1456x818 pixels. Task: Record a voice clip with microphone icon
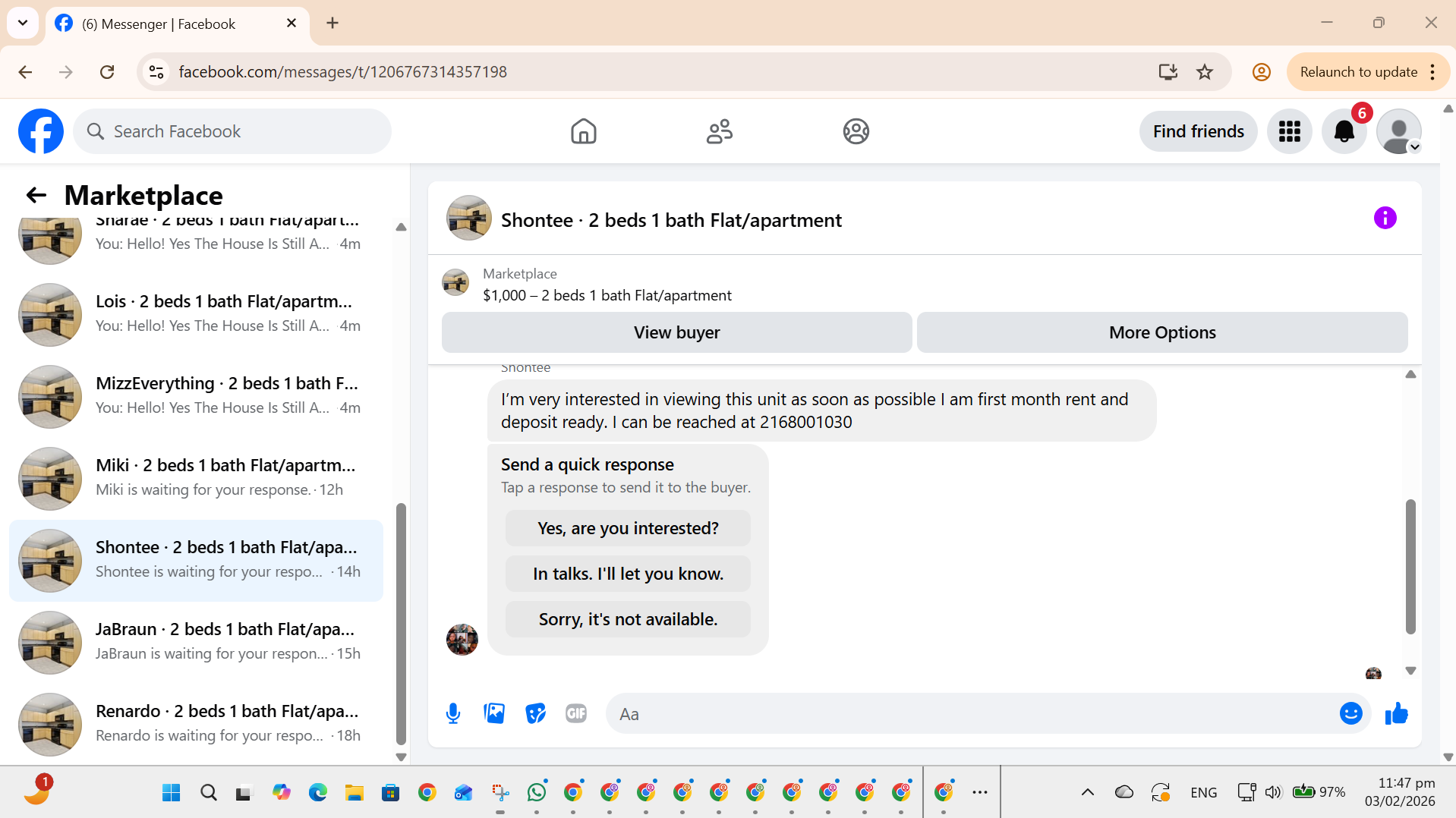click(453, 713)
